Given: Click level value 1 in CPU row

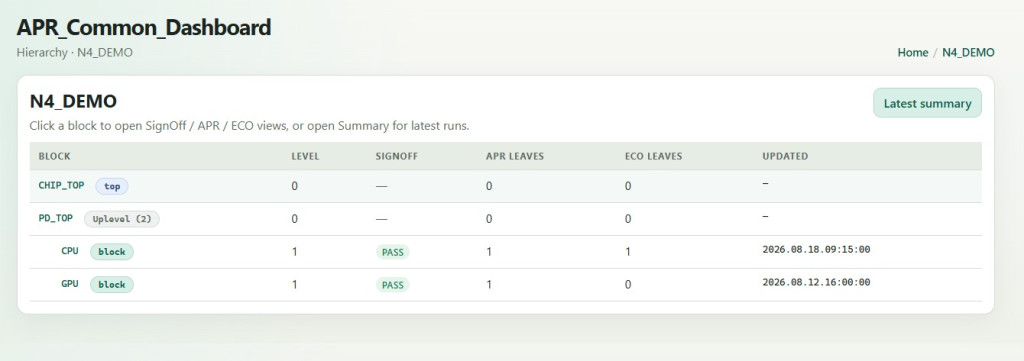Looking at the screenshot, I should 295,251.
